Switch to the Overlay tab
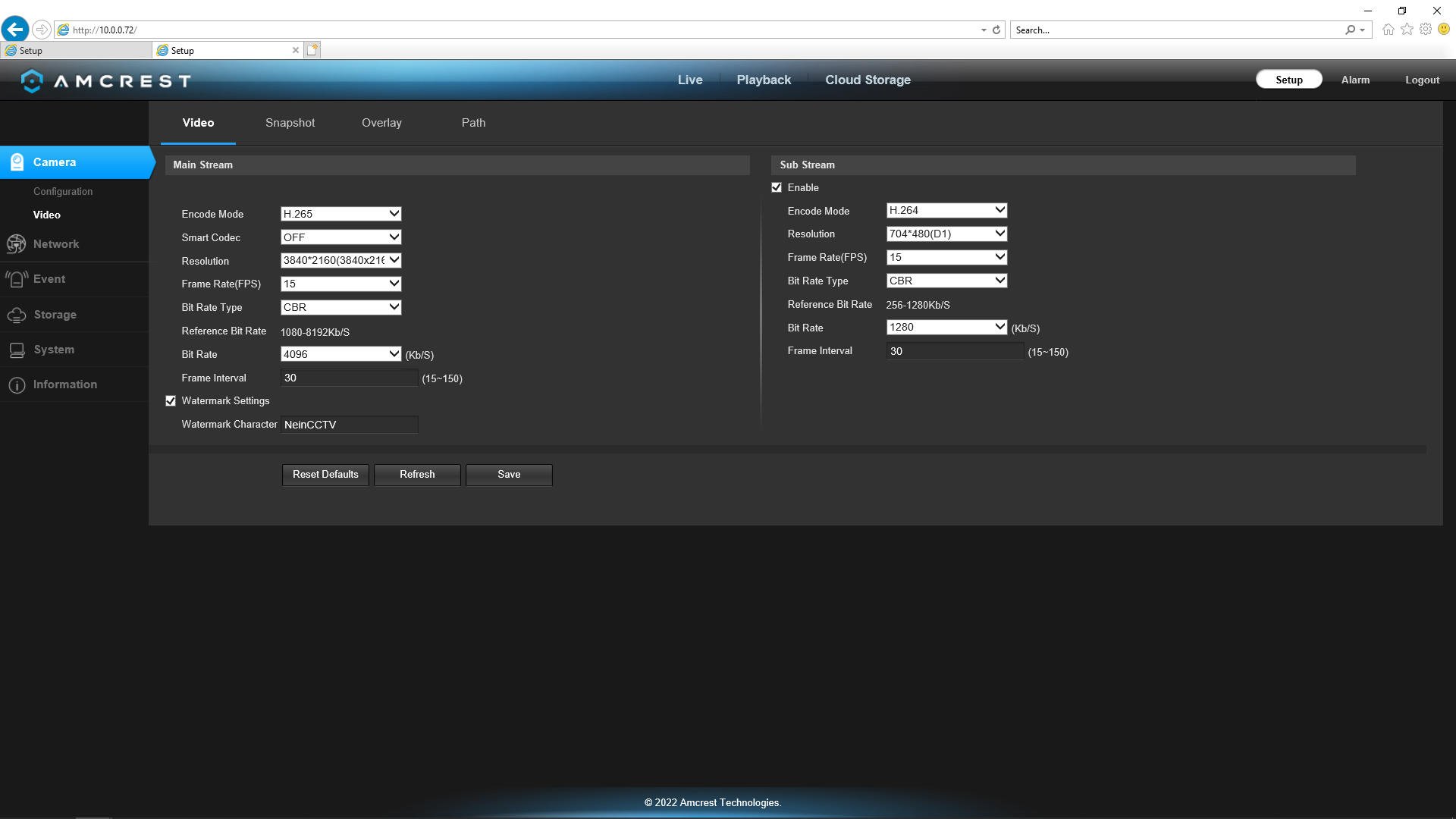Image resolution: width=1456 pixels, height=819 pixels. pyautogui.click(x=381, y=123)
